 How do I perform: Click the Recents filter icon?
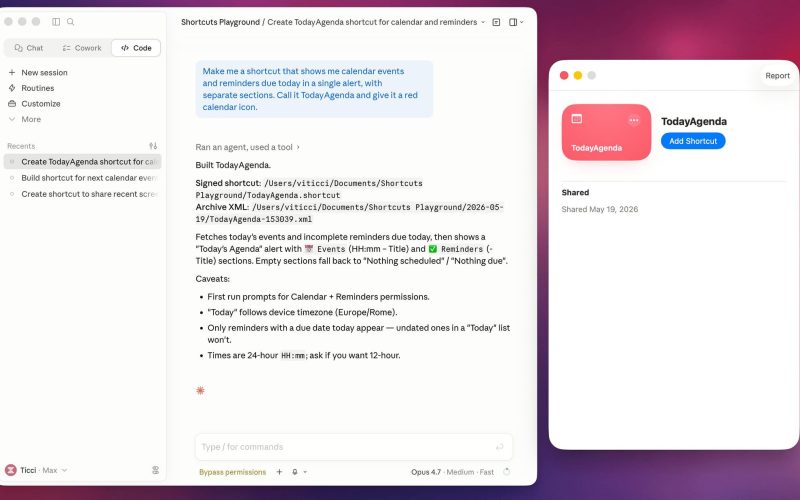pyautogui.click(x=153, y=146)
